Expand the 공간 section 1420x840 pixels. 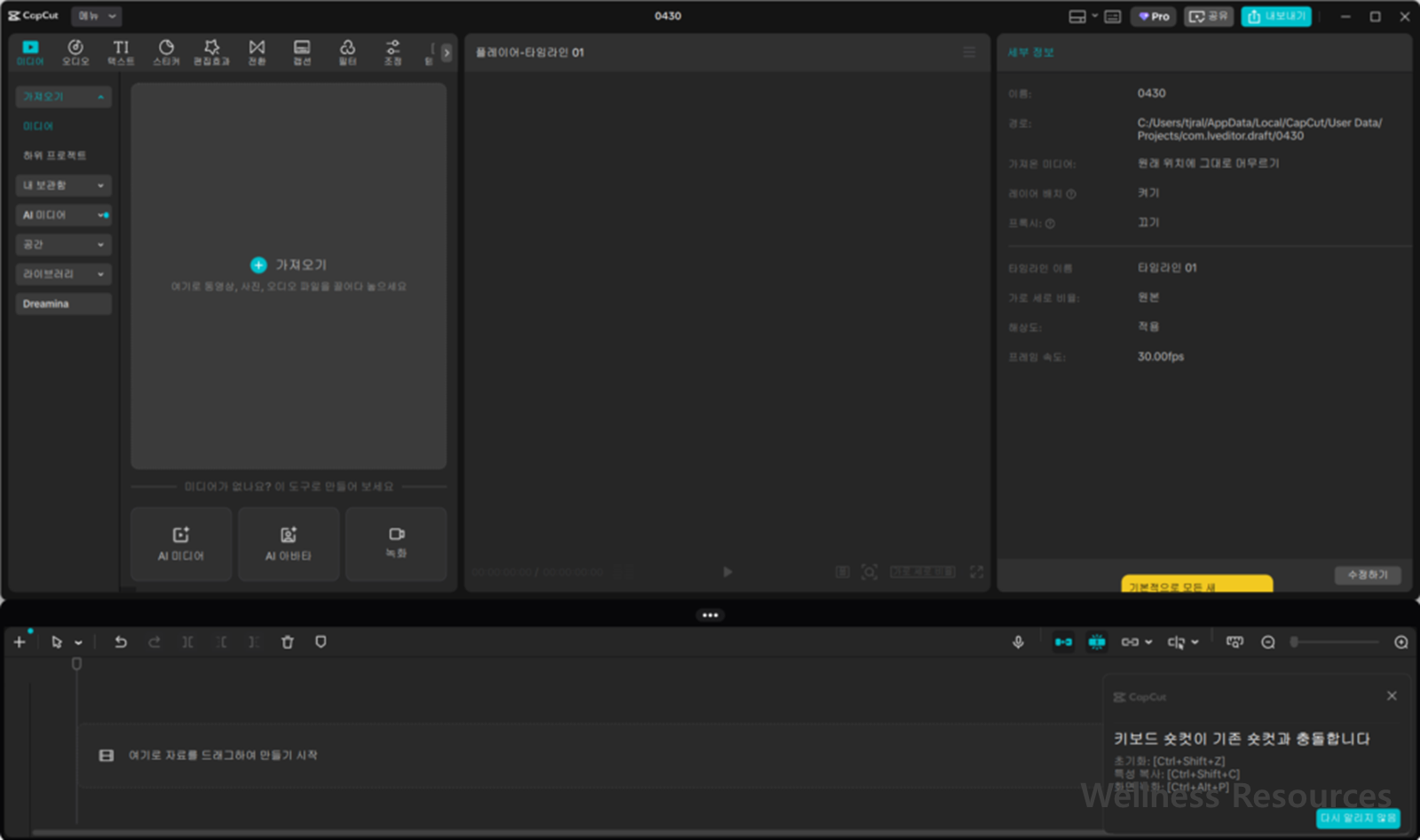click(x=63, y=244)
